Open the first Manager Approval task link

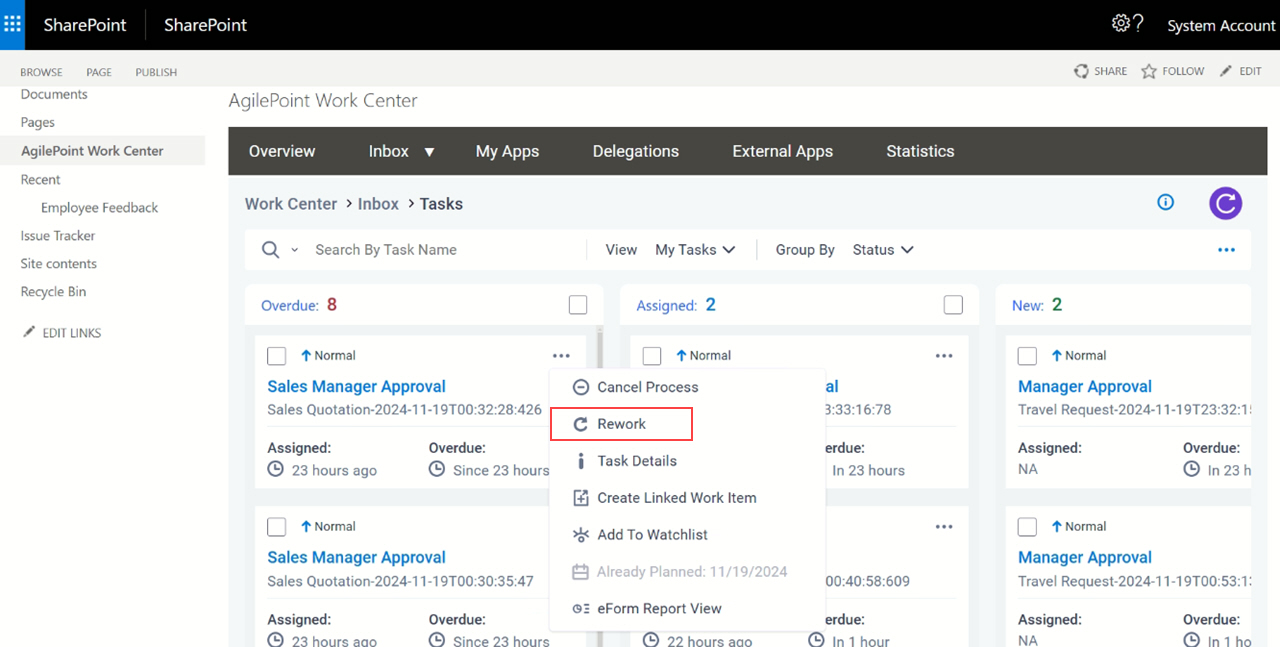[x=1085, y=386]
